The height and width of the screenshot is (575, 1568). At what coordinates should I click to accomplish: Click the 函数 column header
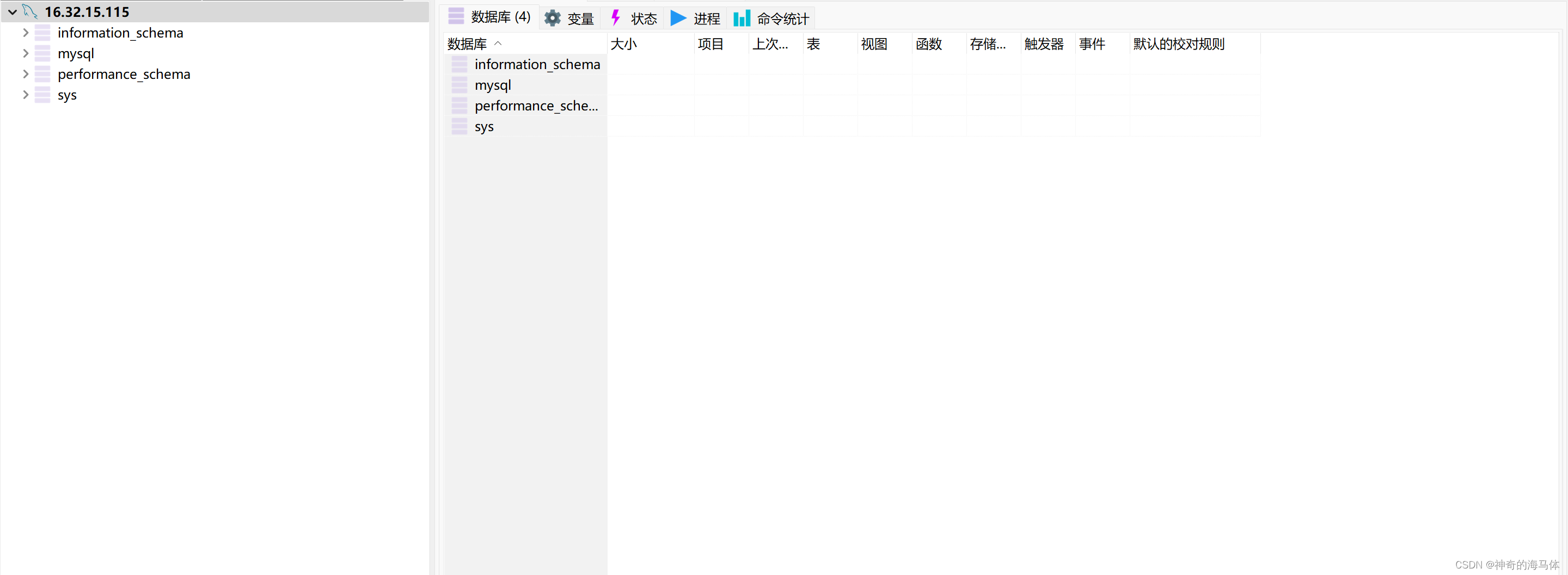point(939,44)
